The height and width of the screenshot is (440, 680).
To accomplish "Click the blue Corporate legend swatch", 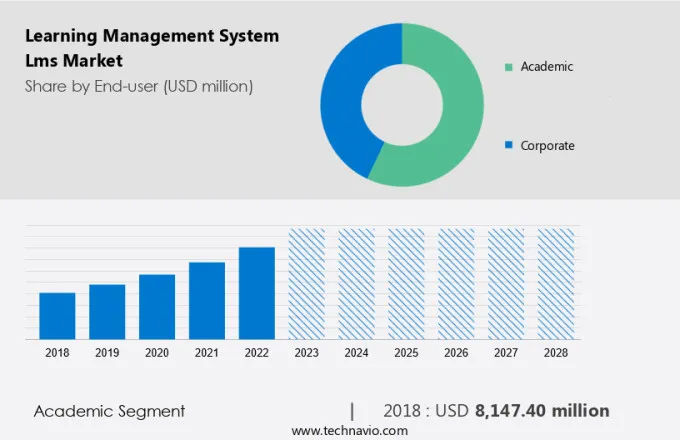I will (509, 146).
